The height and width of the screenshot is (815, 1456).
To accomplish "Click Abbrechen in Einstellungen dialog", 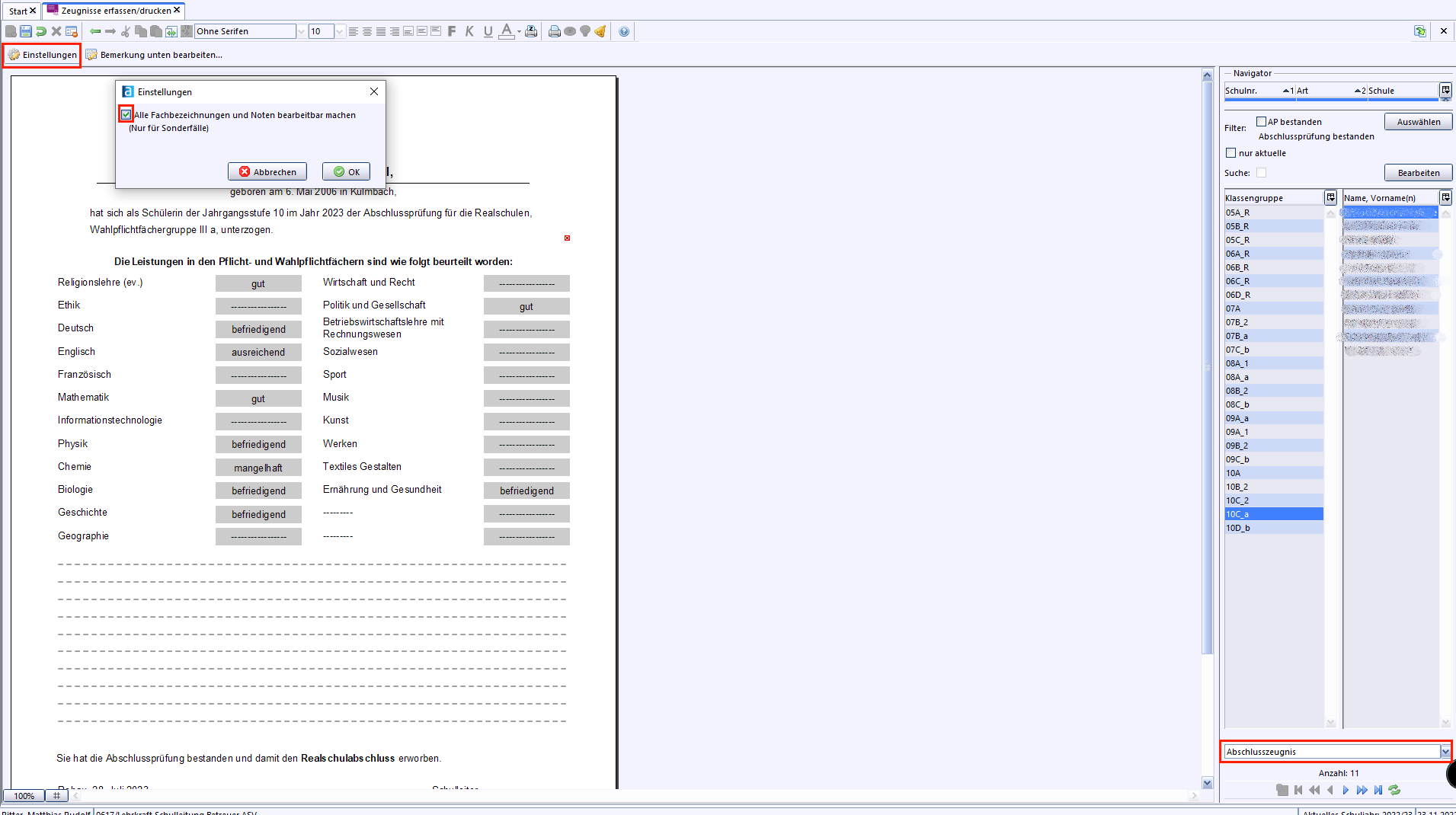I will (267, 172).
